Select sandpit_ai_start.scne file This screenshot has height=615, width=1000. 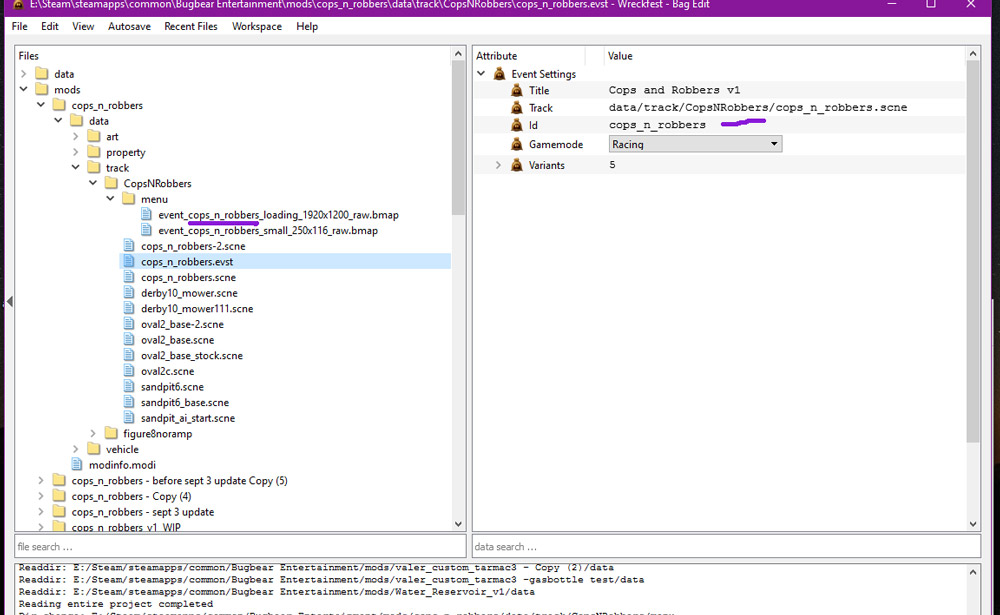click(x=188, y=418)
